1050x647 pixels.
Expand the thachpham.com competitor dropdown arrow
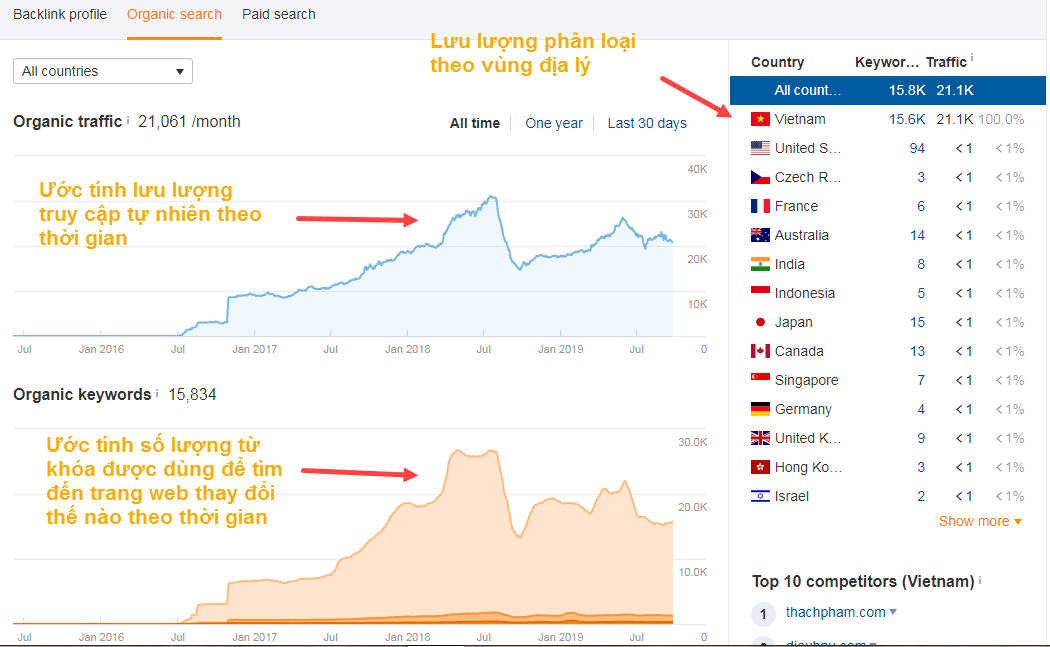click(x=893, y=612)
